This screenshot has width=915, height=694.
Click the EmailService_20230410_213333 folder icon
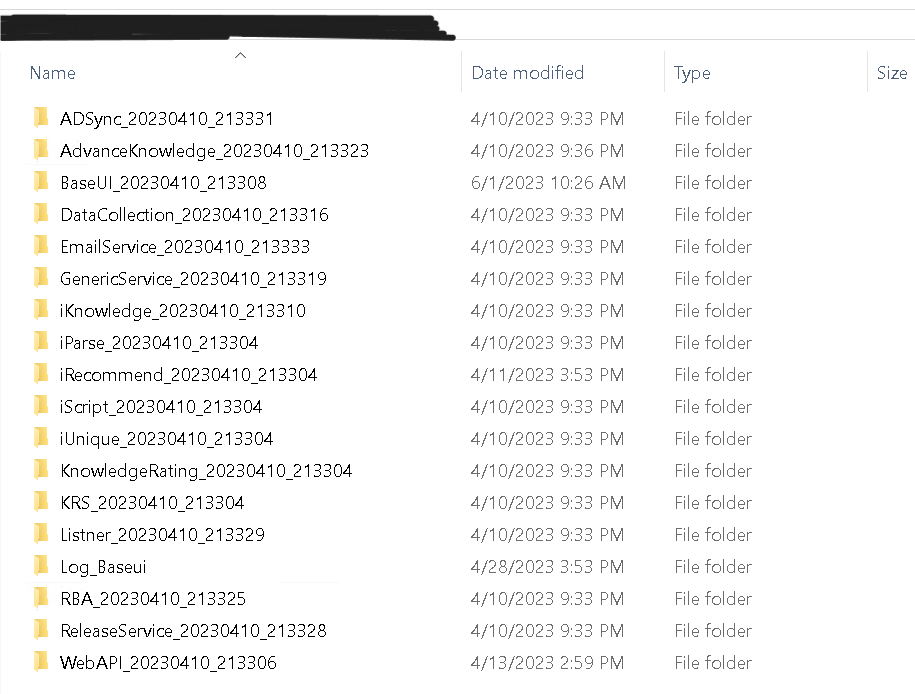(x=40, y=246)
